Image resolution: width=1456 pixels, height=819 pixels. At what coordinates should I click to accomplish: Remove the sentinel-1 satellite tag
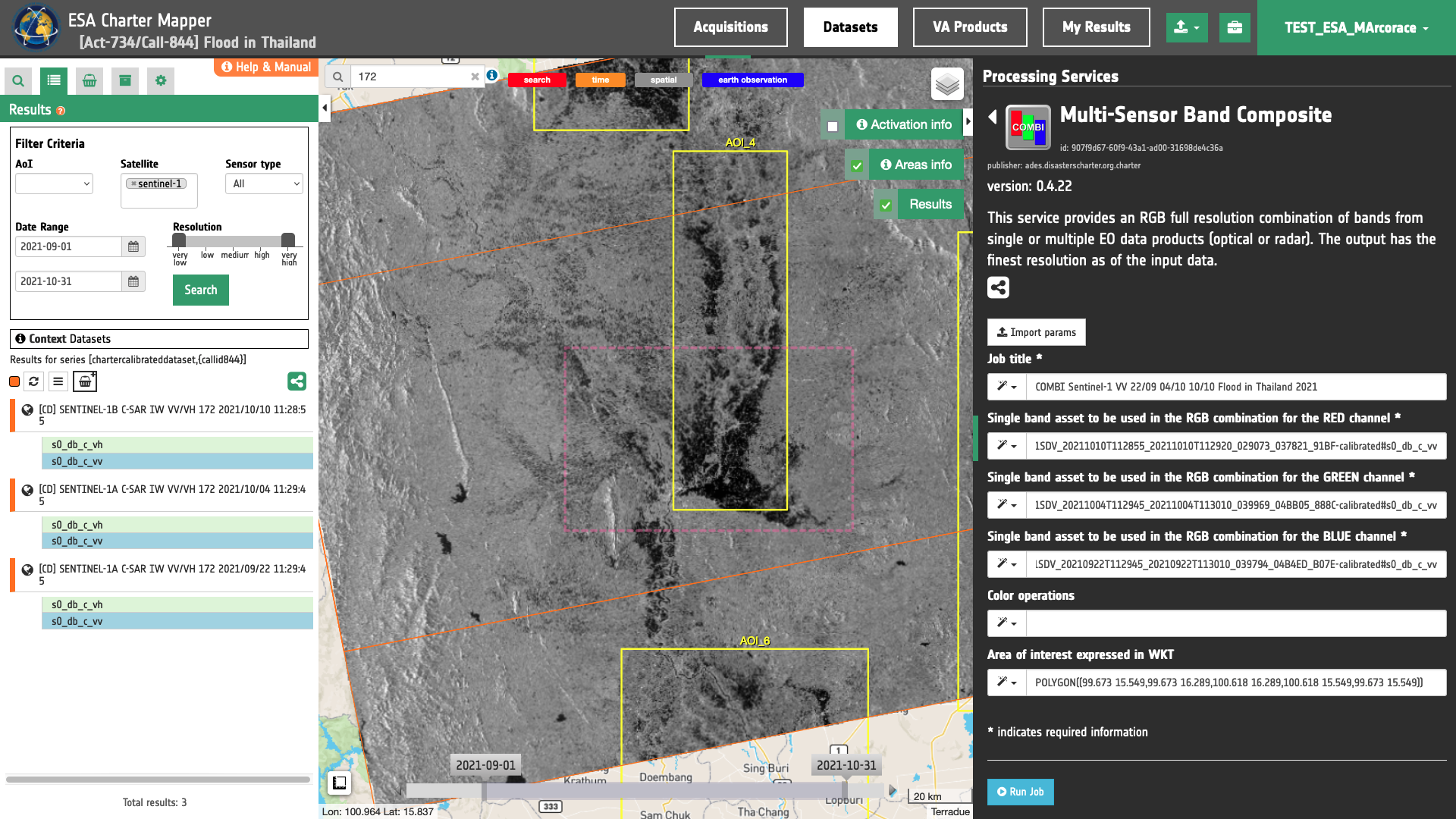click(134, 184)
